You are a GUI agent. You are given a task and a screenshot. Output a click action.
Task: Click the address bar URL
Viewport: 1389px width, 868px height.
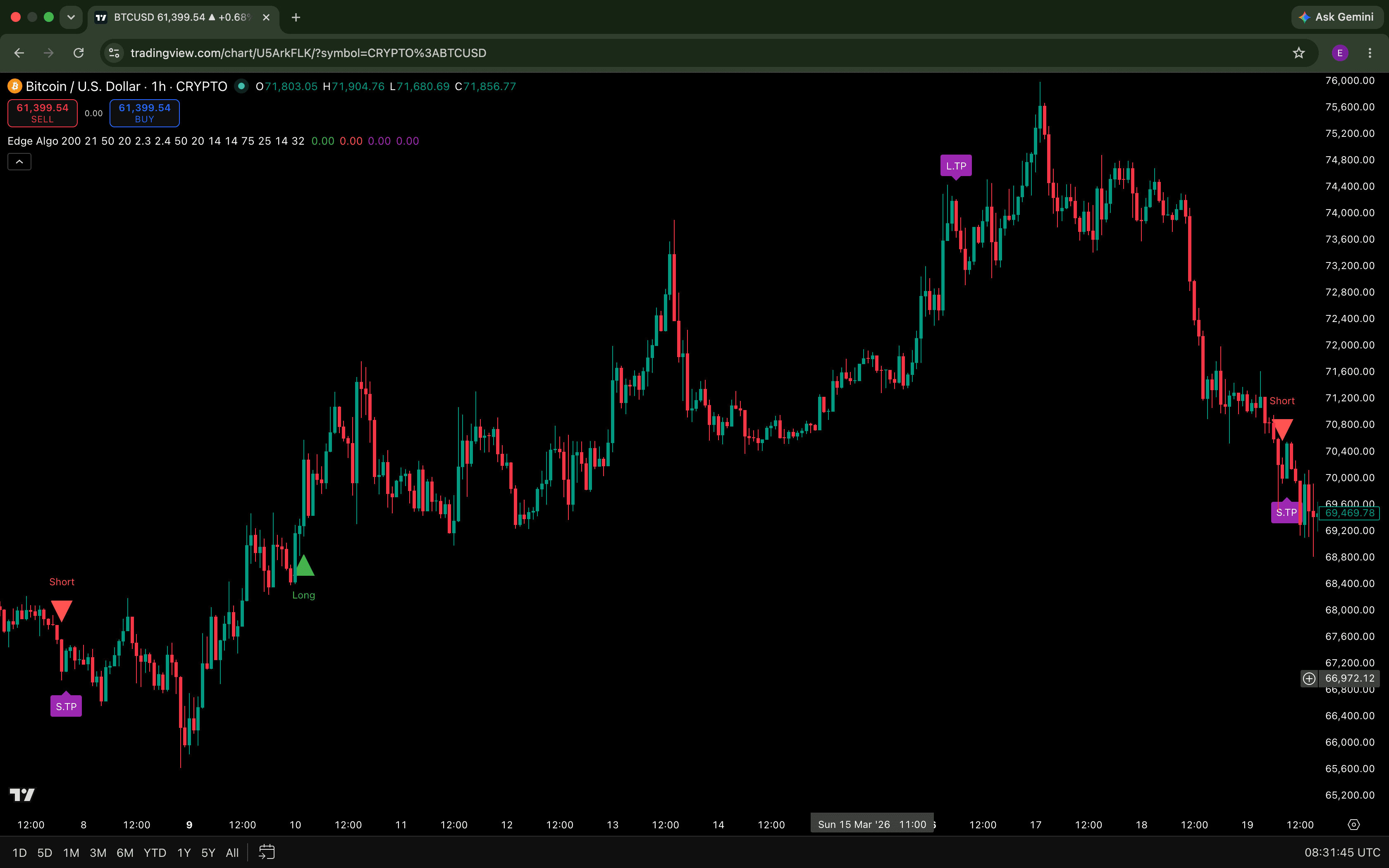(308, 53)
